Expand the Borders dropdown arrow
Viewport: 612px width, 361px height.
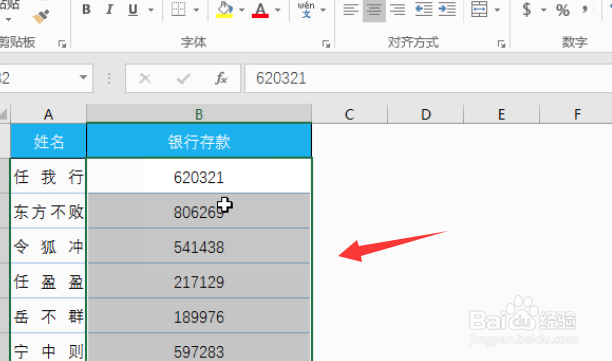pos(196,10)
